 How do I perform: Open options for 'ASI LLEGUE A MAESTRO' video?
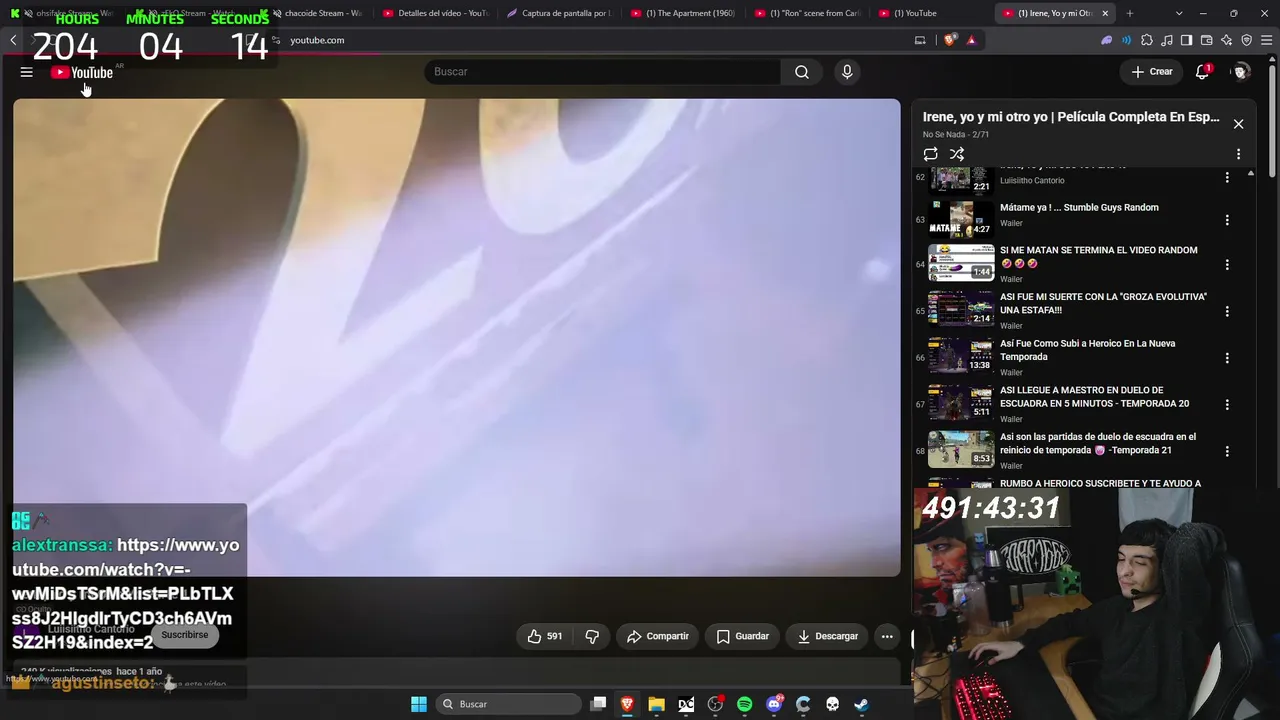click(1227, 405)
